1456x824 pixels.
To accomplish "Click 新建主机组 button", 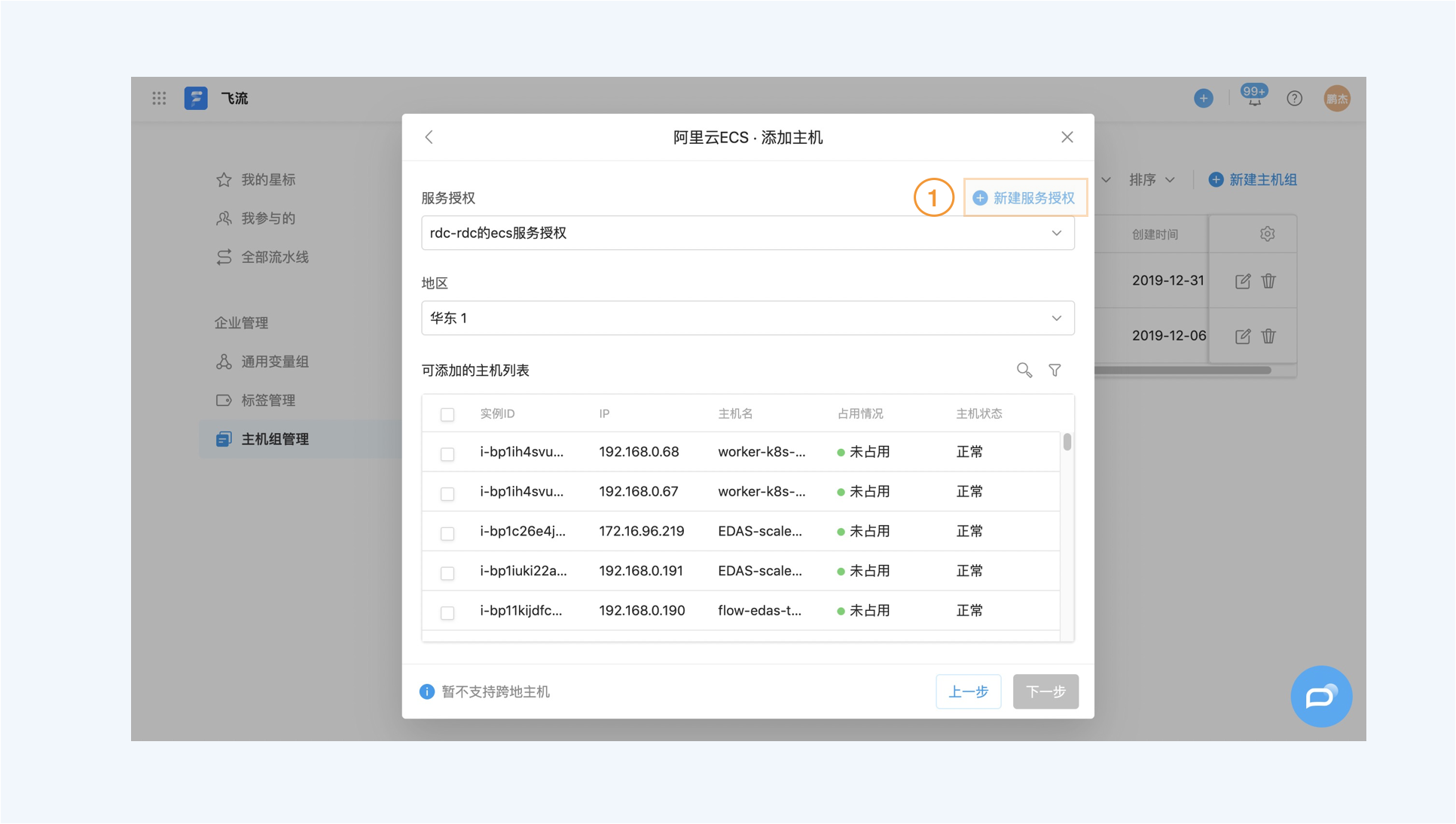I will click(1253, 179).
